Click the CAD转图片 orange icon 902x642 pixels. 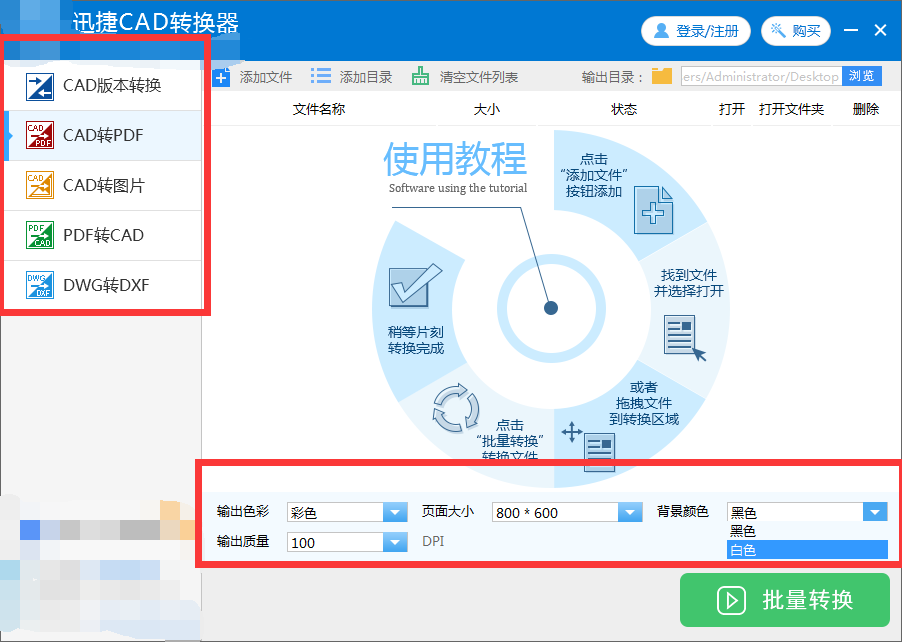click(x=40, y=185)
